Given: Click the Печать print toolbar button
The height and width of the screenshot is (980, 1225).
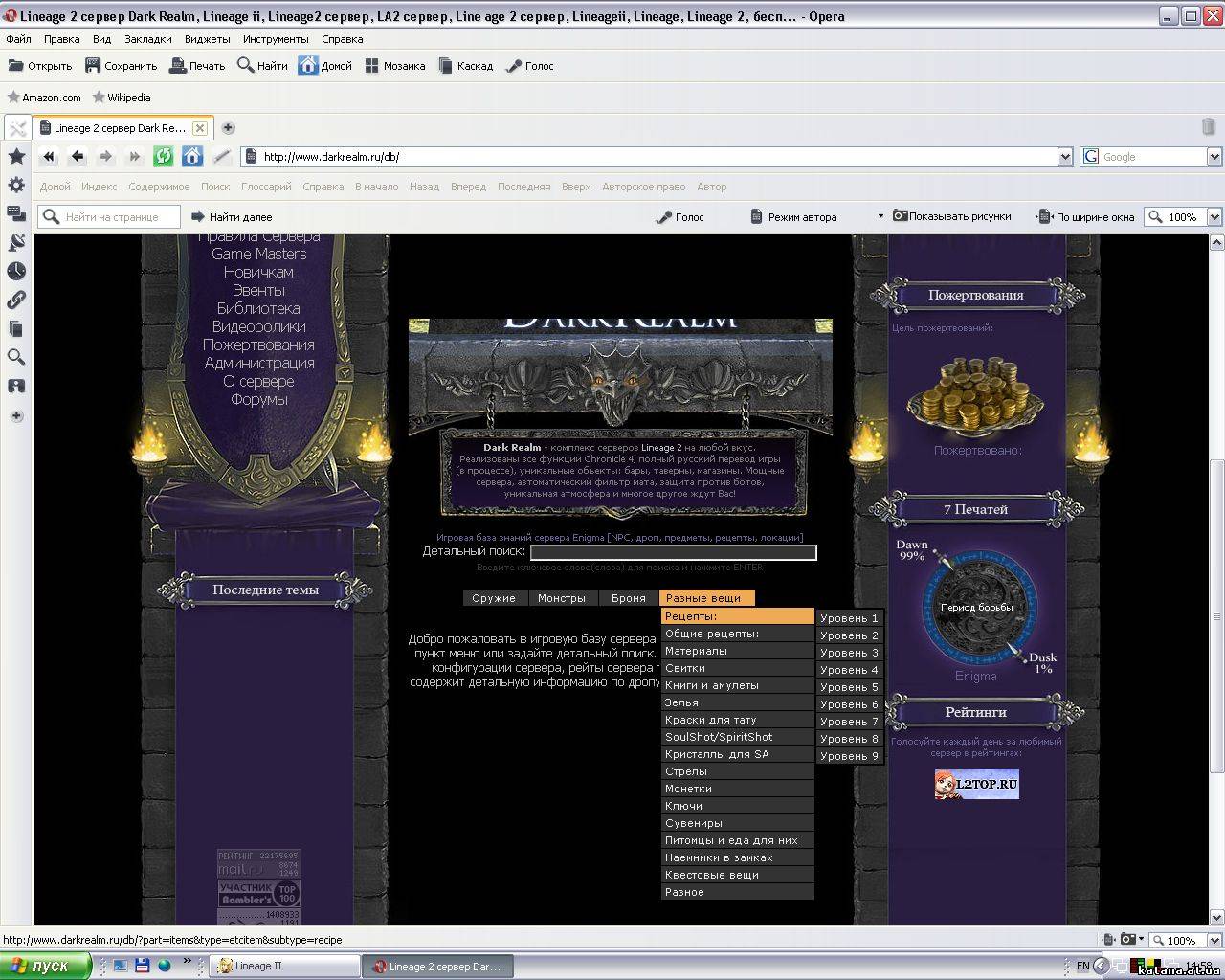Looking at the screenshot, I should [197, 66].
